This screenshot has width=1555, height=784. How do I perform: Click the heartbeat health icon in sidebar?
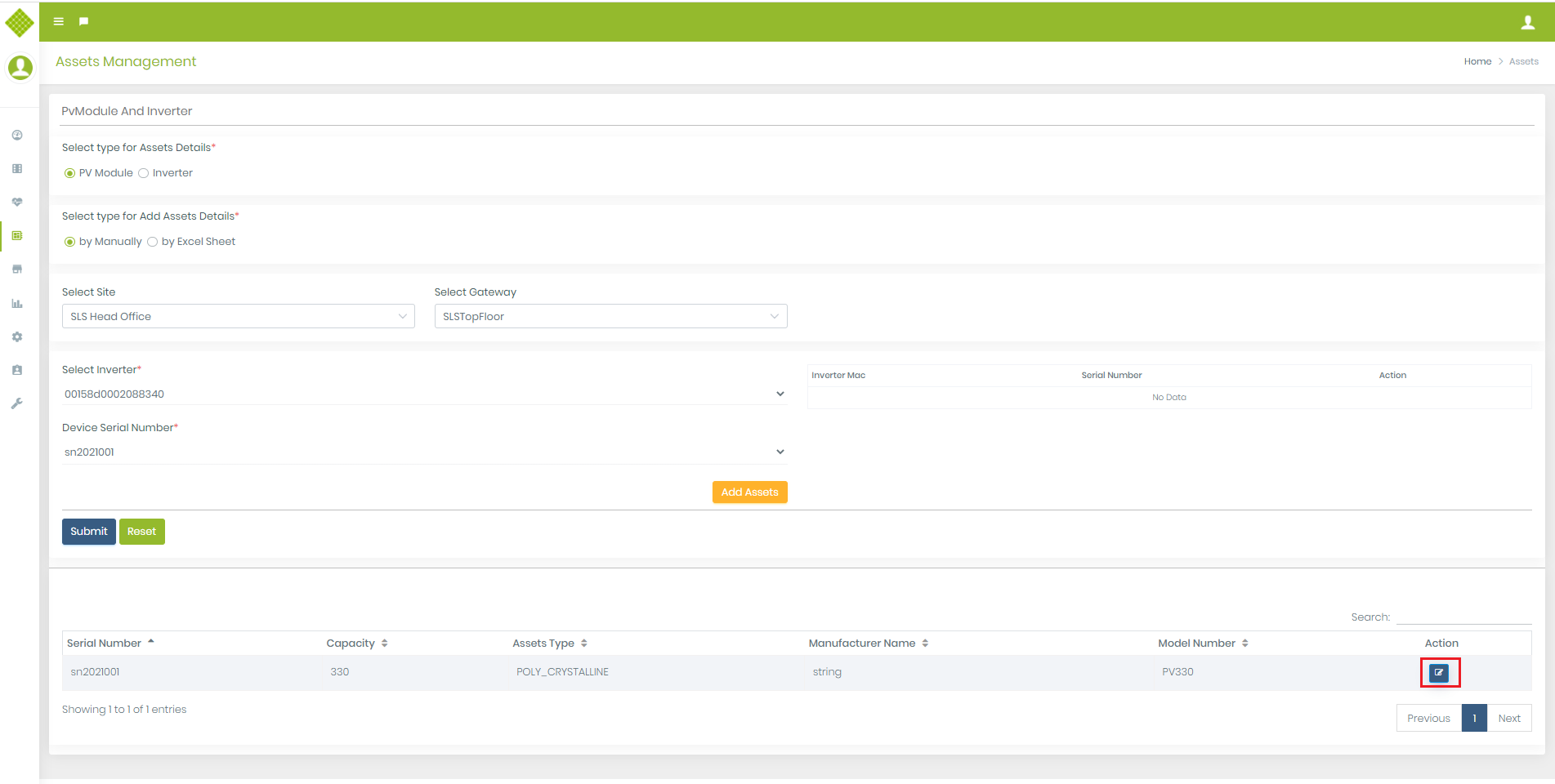(x=17, y=202)
